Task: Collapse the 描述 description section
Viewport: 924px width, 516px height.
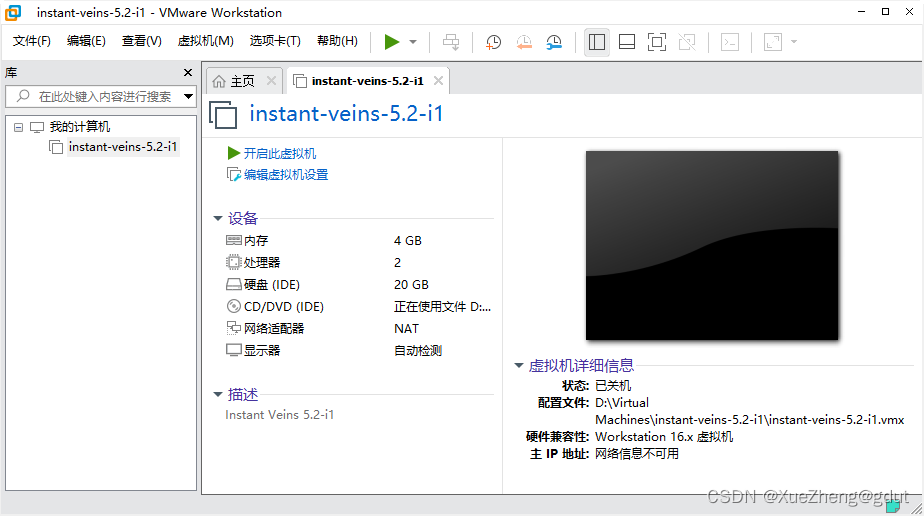Action: 217,395
